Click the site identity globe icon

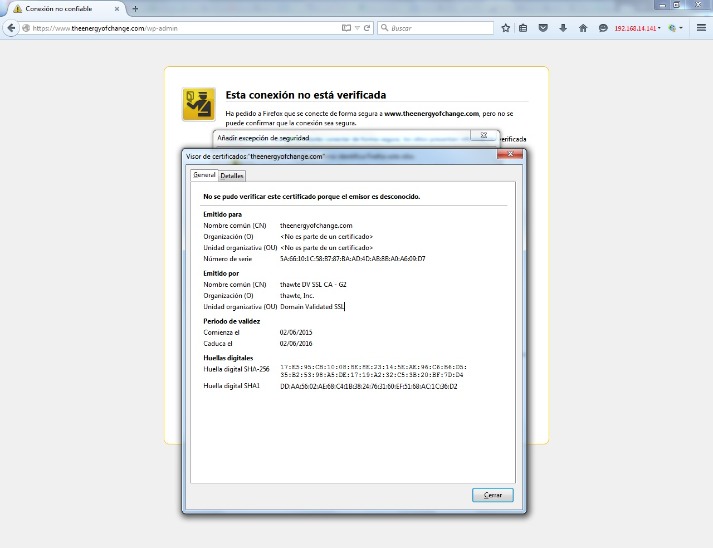click(x=26, y=28)
